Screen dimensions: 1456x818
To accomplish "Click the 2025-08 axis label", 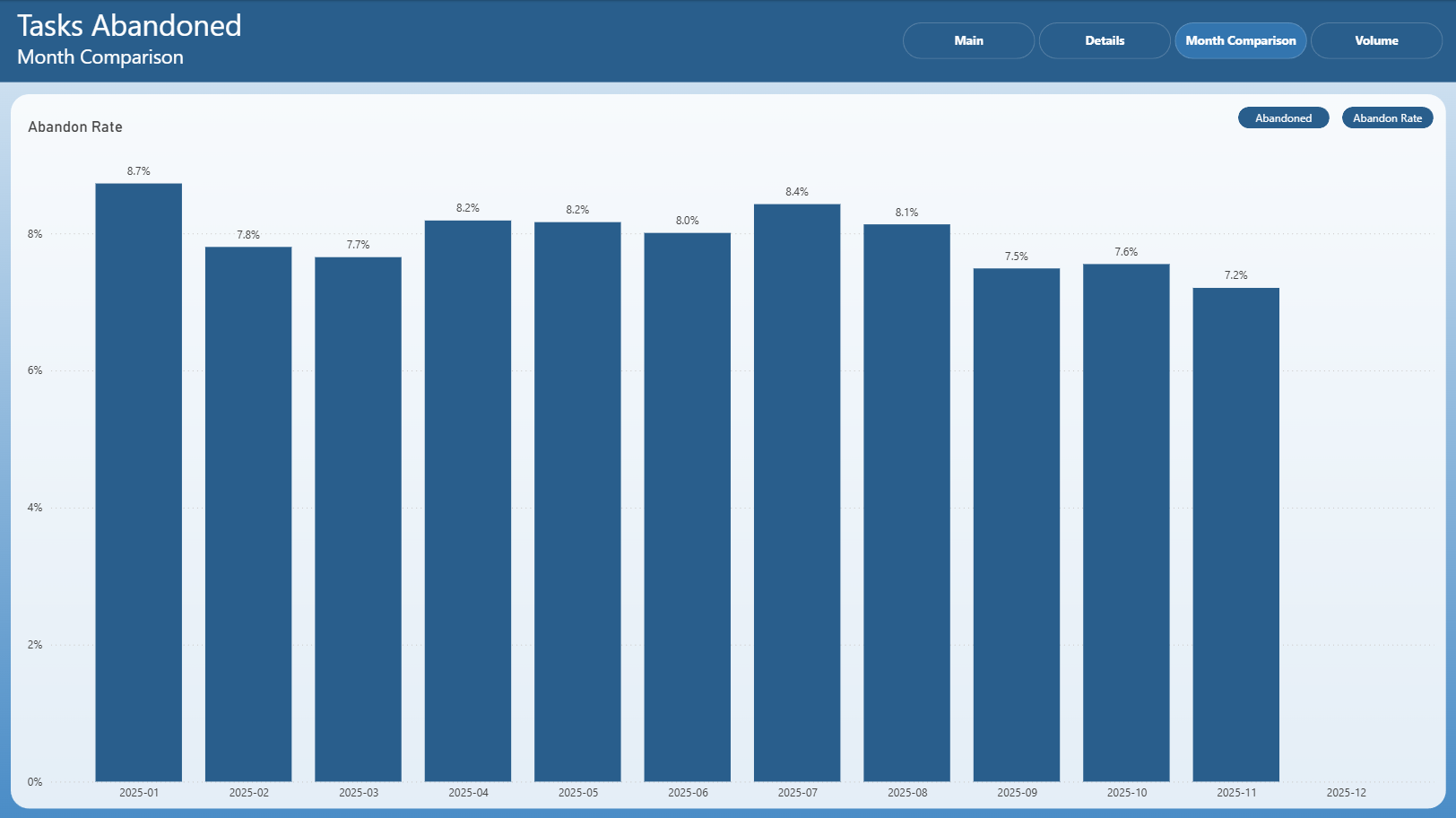I will tap(907, 793).
